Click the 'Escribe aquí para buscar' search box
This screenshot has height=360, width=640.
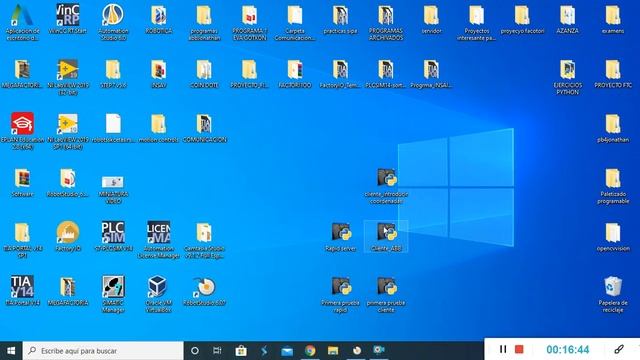[103, 350]
